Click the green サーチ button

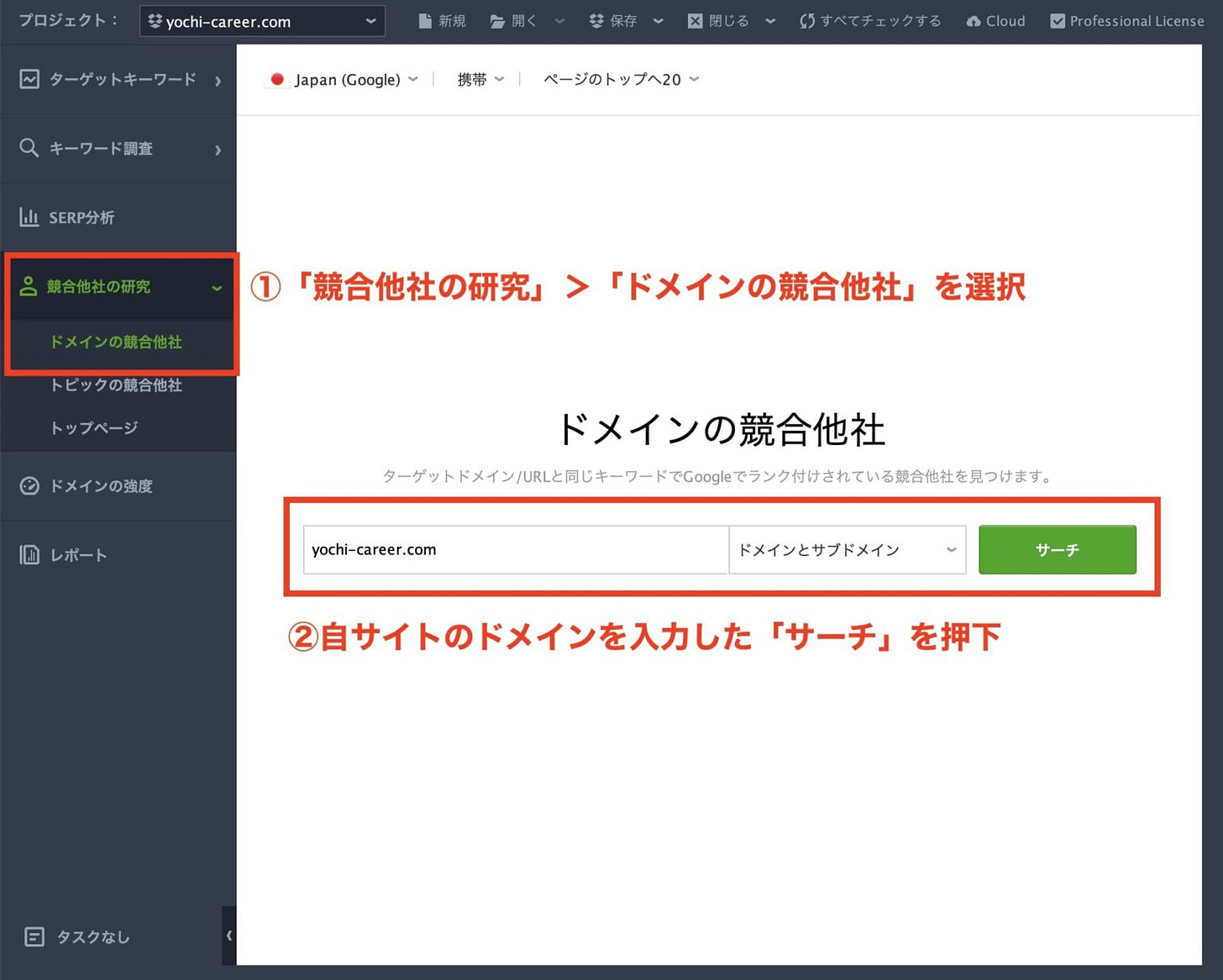pyautogui.click(x=1058, y=550)
